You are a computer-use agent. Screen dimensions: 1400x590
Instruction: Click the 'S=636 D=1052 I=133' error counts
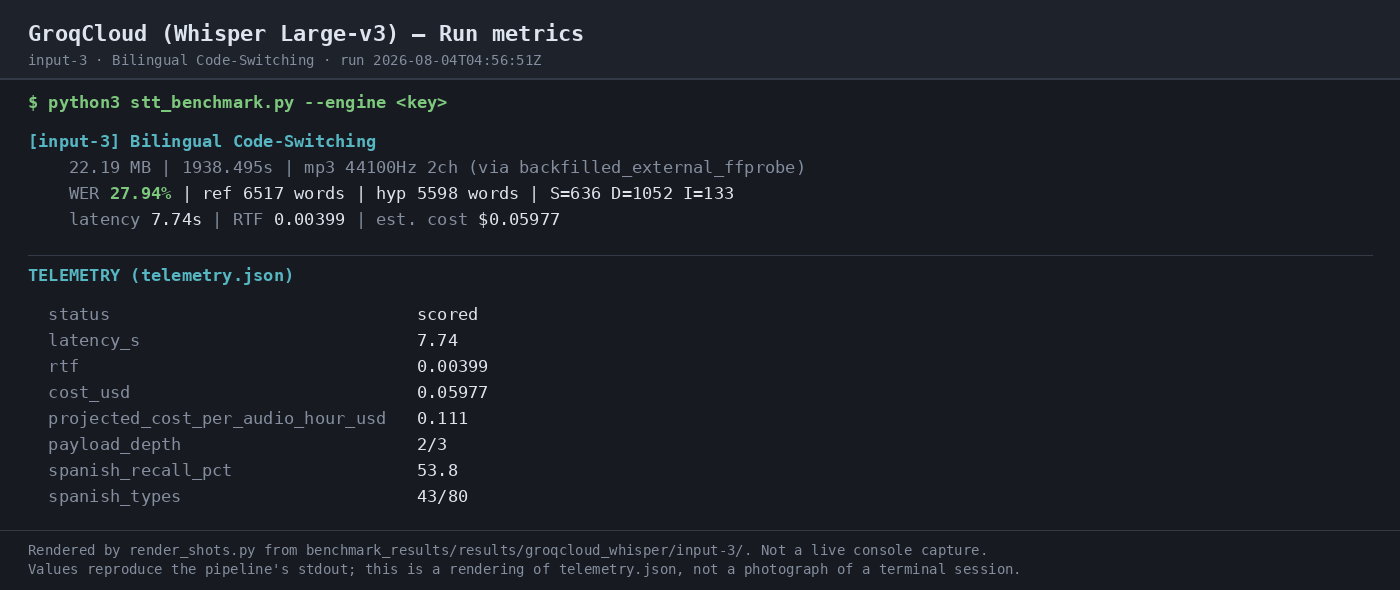tap(642, 194)
